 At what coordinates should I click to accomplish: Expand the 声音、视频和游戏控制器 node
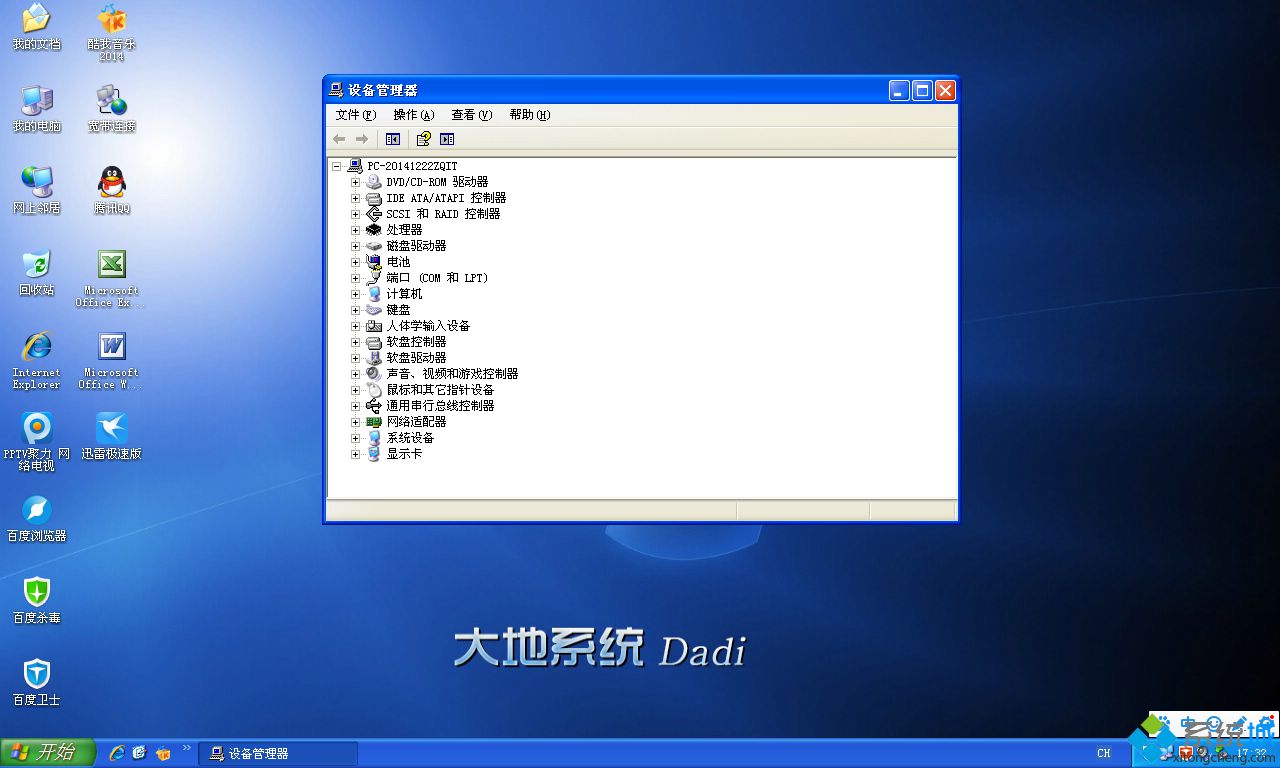point(355,374)
